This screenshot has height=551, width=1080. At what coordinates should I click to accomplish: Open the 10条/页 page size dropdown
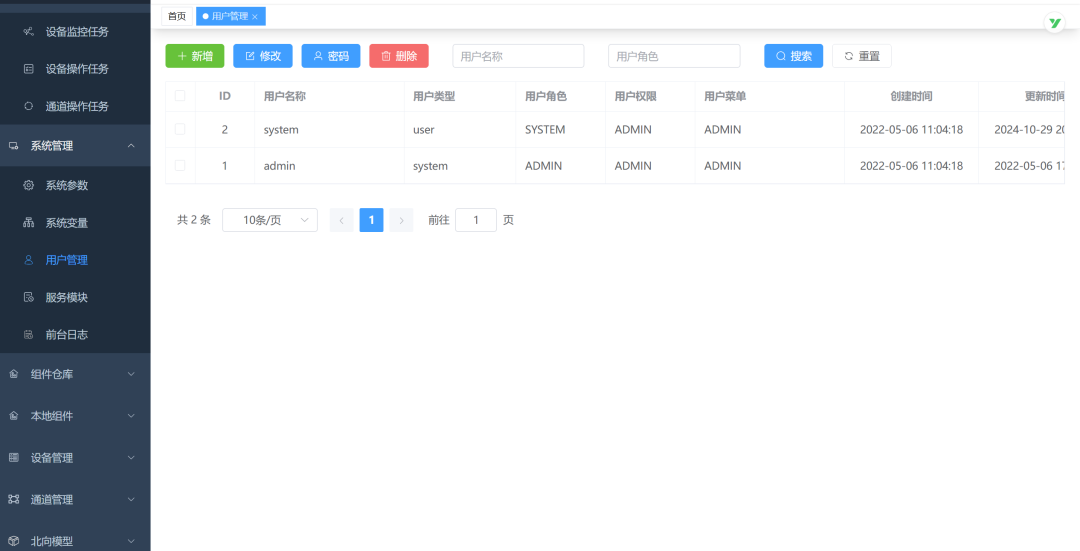click(270, 220)
